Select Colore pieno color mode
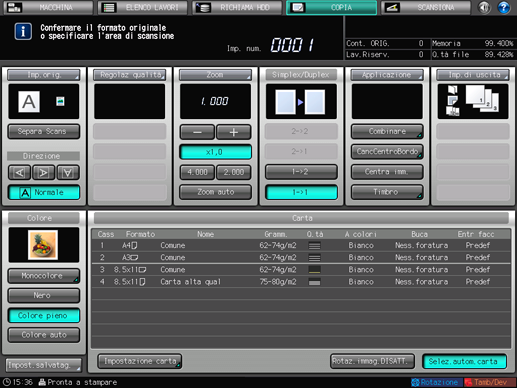The height and width of the screenshot is (388, 517). 44,315
